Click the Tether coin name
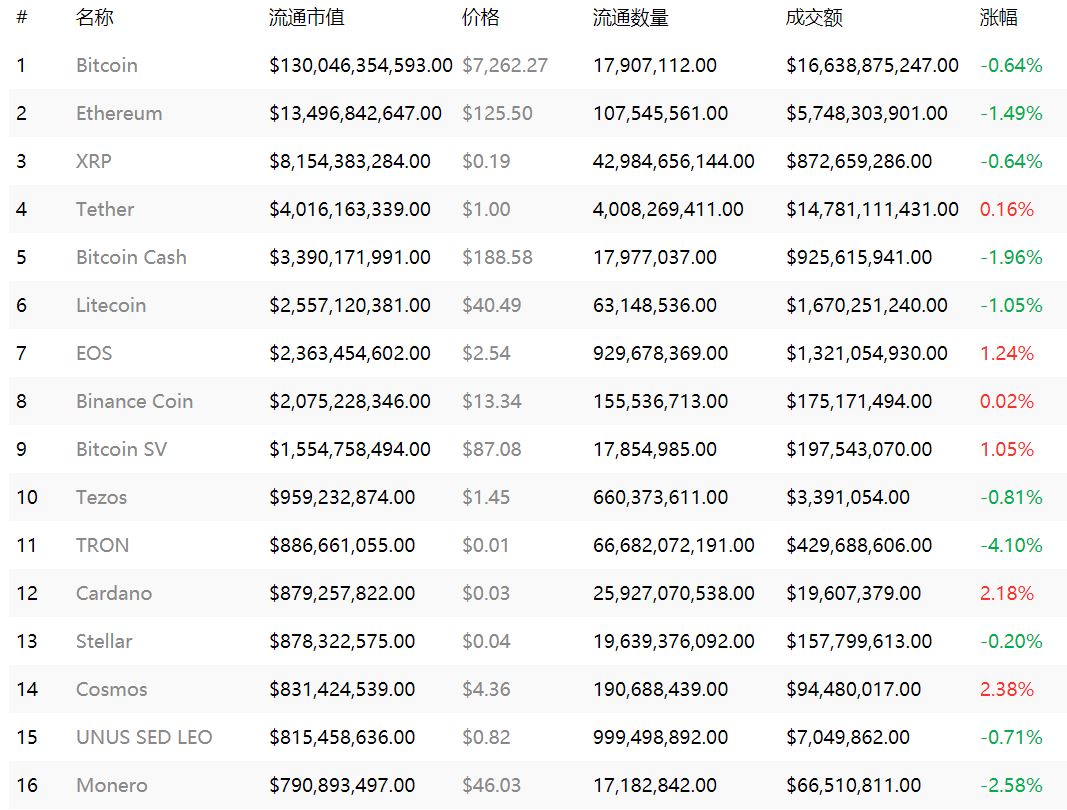The width and height of the screenshot is (1067, 810). click(105, 209)
